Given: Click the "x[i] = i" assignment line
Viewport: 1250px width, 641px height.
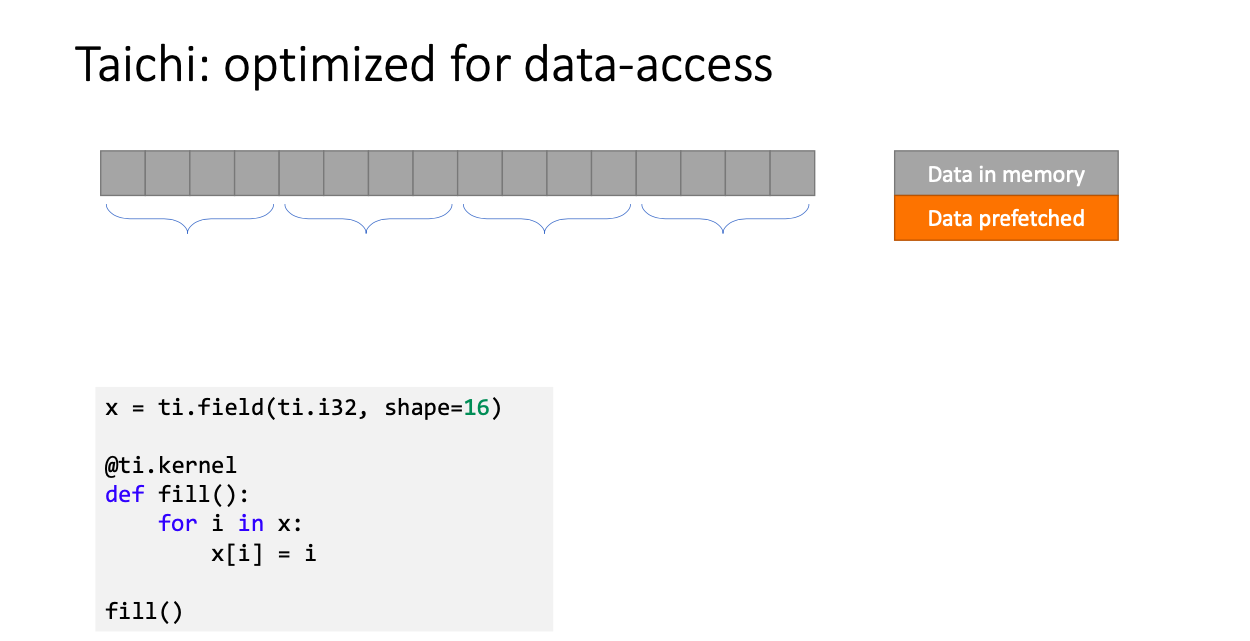Looking at the screenshot, I should pos(264,551).
